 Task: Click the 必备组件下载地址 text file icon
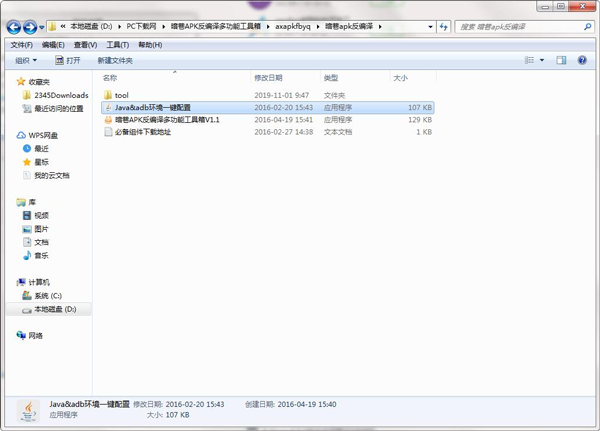coord(108,132)
